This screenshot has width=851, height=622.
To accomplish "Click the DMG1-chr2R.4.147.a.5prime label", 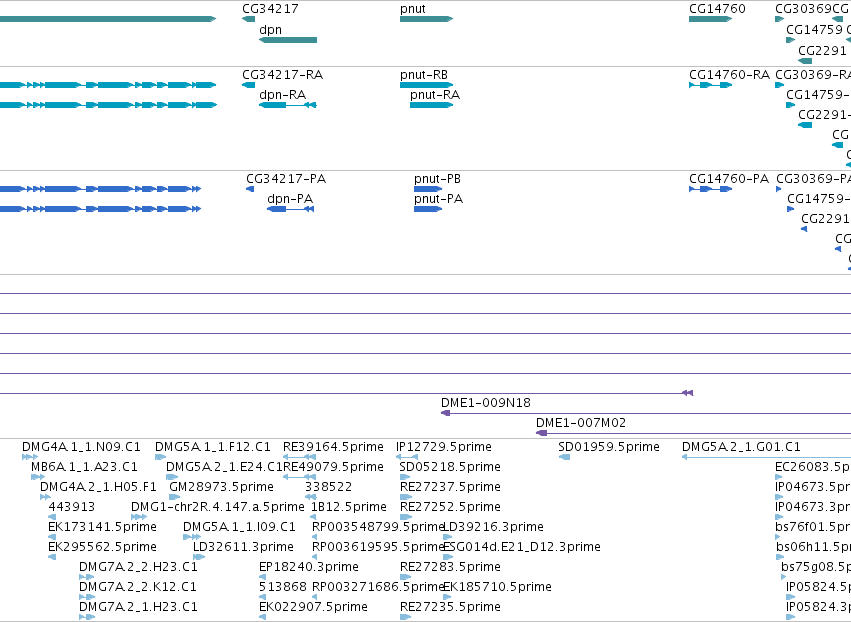I will pyautogui.click(x=218, y=507).
